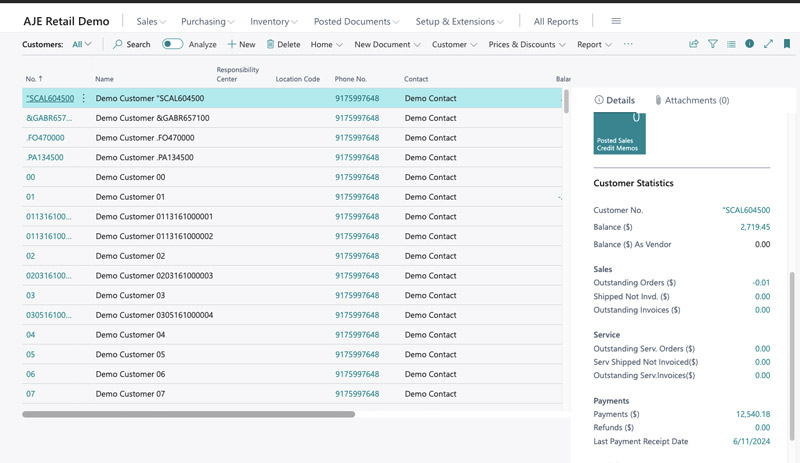This screenshot has width=800, height=463.
Task: Open the Posted Sales Credit Memos tile
Action: coord(619,134)
